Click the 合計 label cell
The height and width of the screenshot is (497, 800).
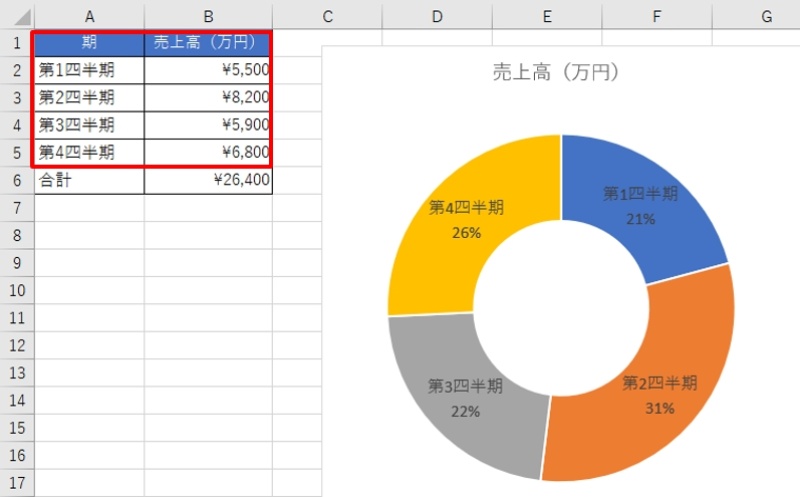click(x=90, y=181)
